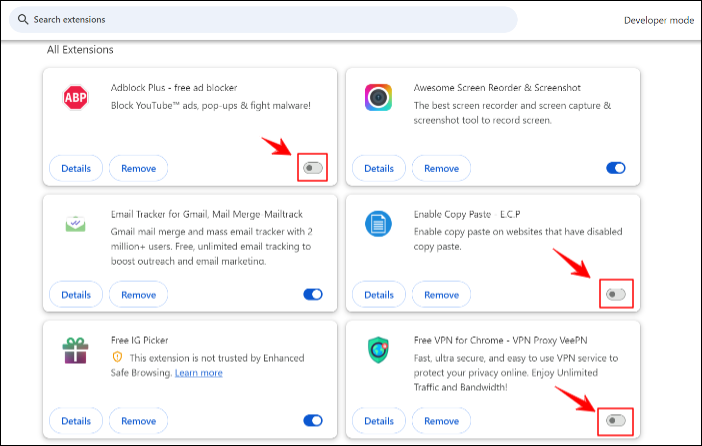Image resolution: width=702 pixels, height=446 pixels.
Task: Turn off the Email Tracker toggle
Action: pos(313,295)
